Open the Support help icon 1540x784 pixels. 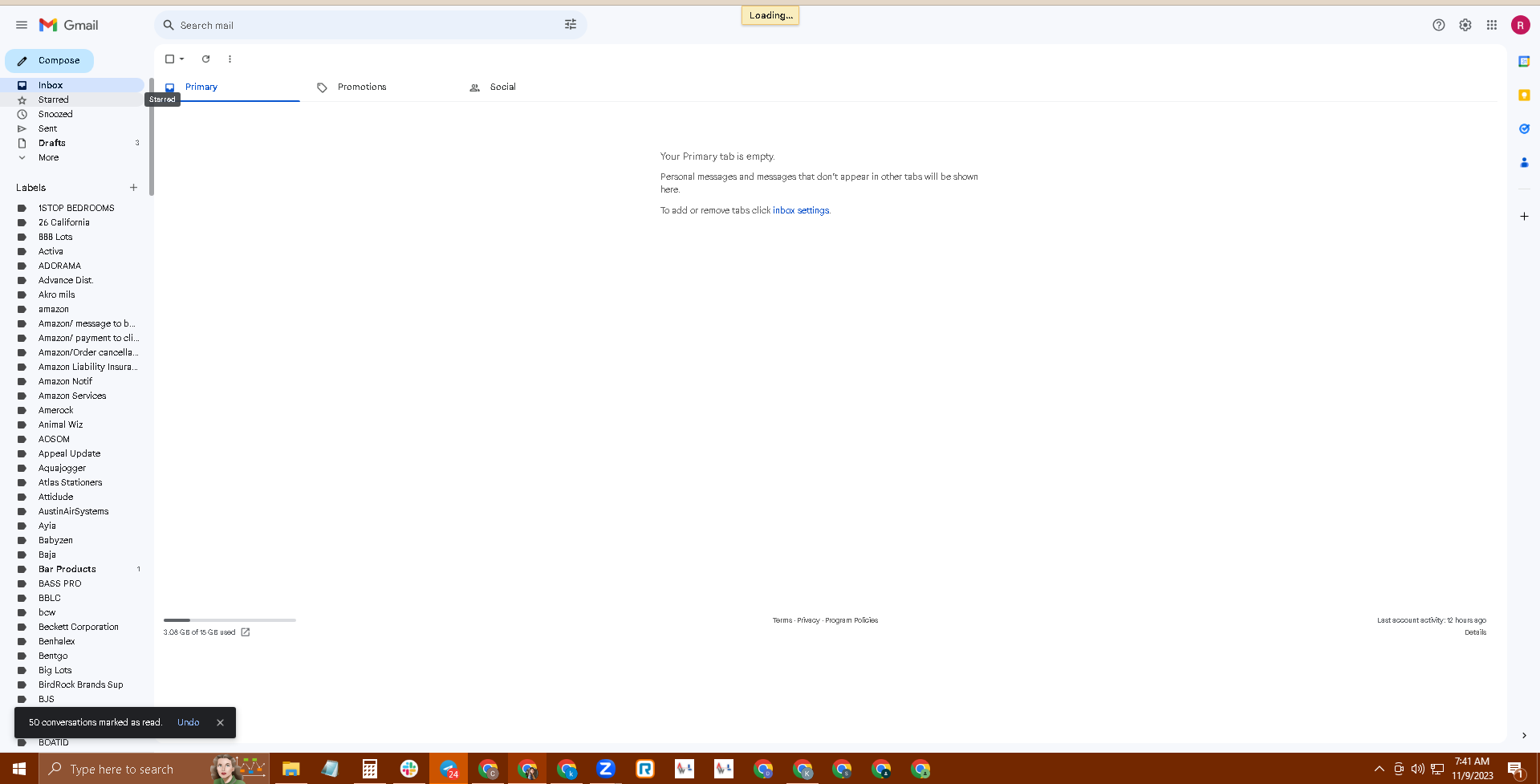tap(1439, 25)
